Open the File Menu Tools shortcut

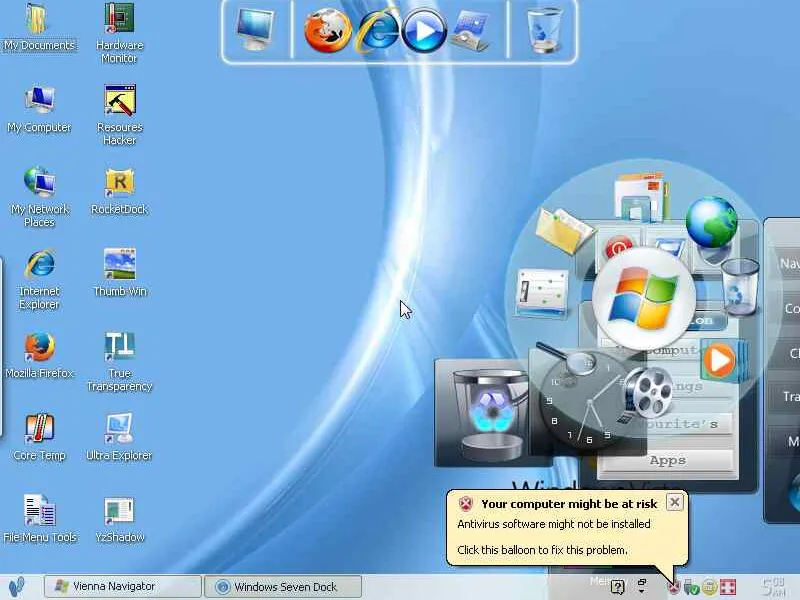39,519
